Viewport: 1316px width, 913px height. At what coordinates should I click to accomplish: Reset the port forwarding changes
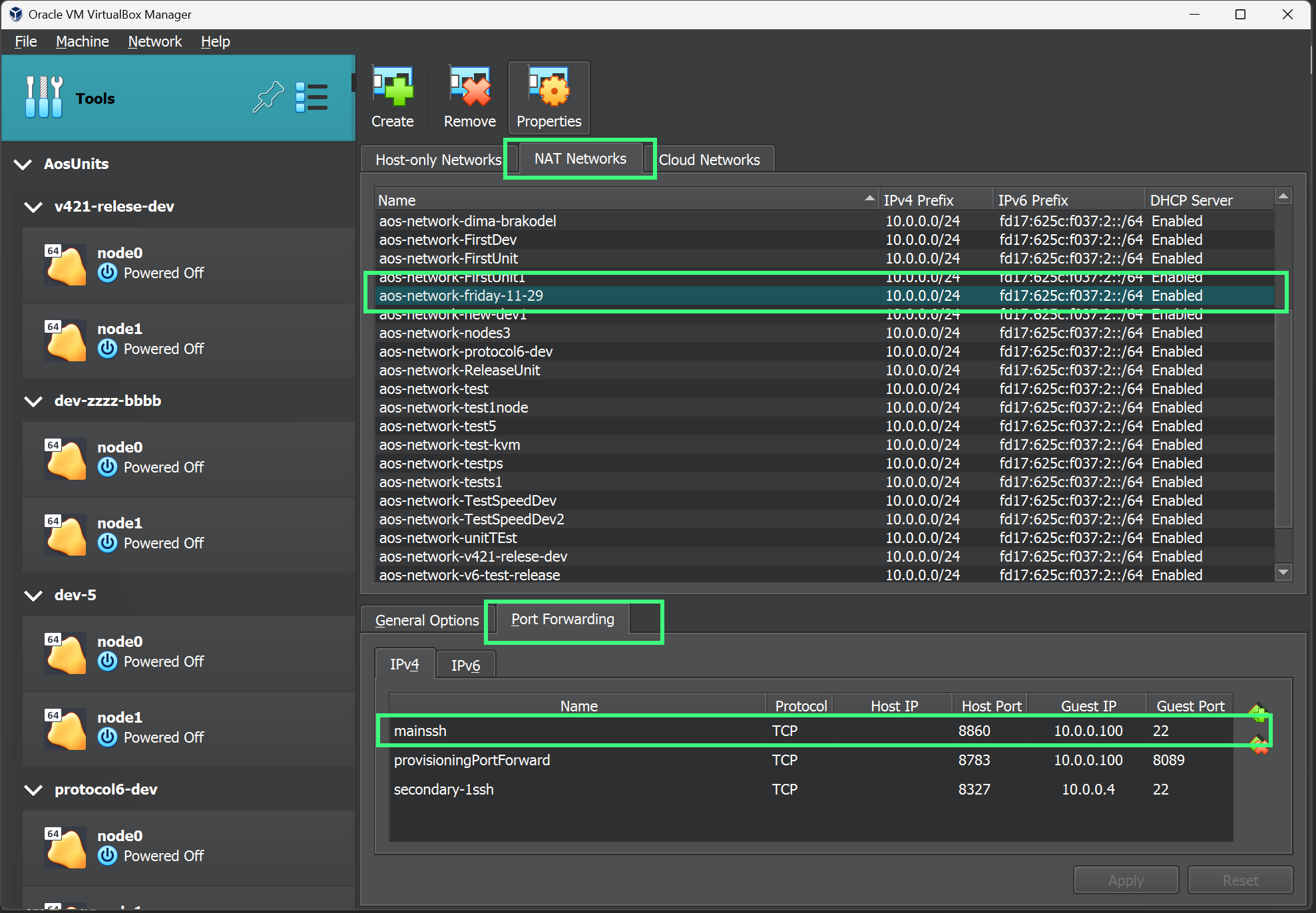(1240, 879)
